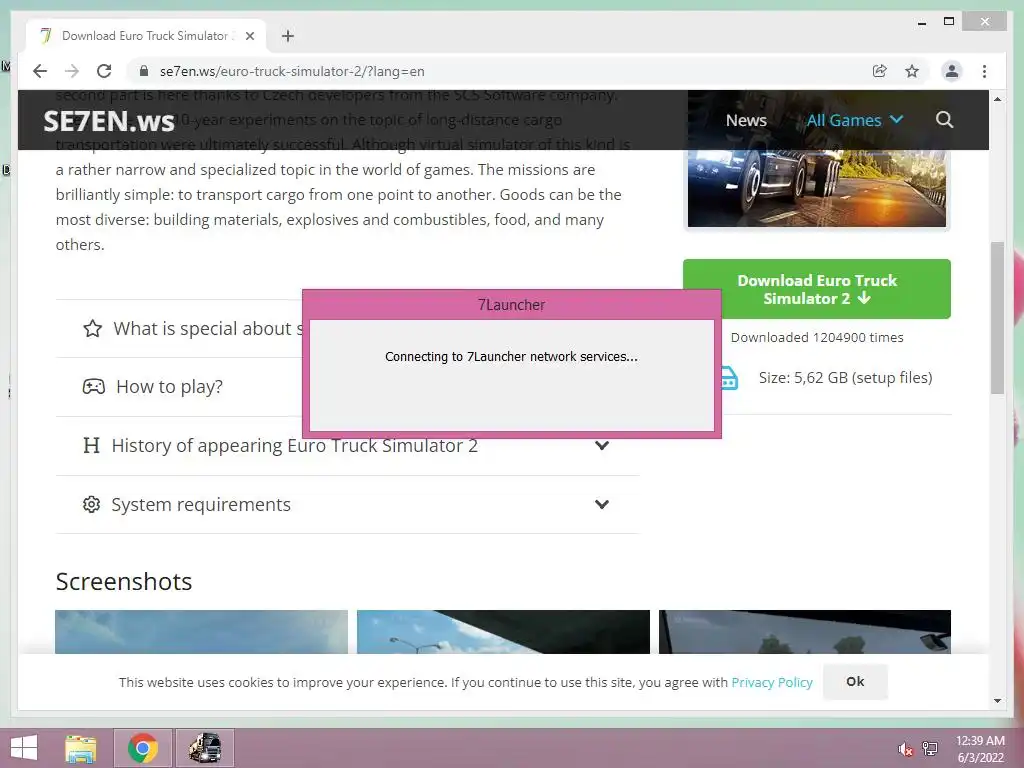Click the scrollbar up arrow
Viewport: 1024px width, 768px height.
(x=997, y=99)
